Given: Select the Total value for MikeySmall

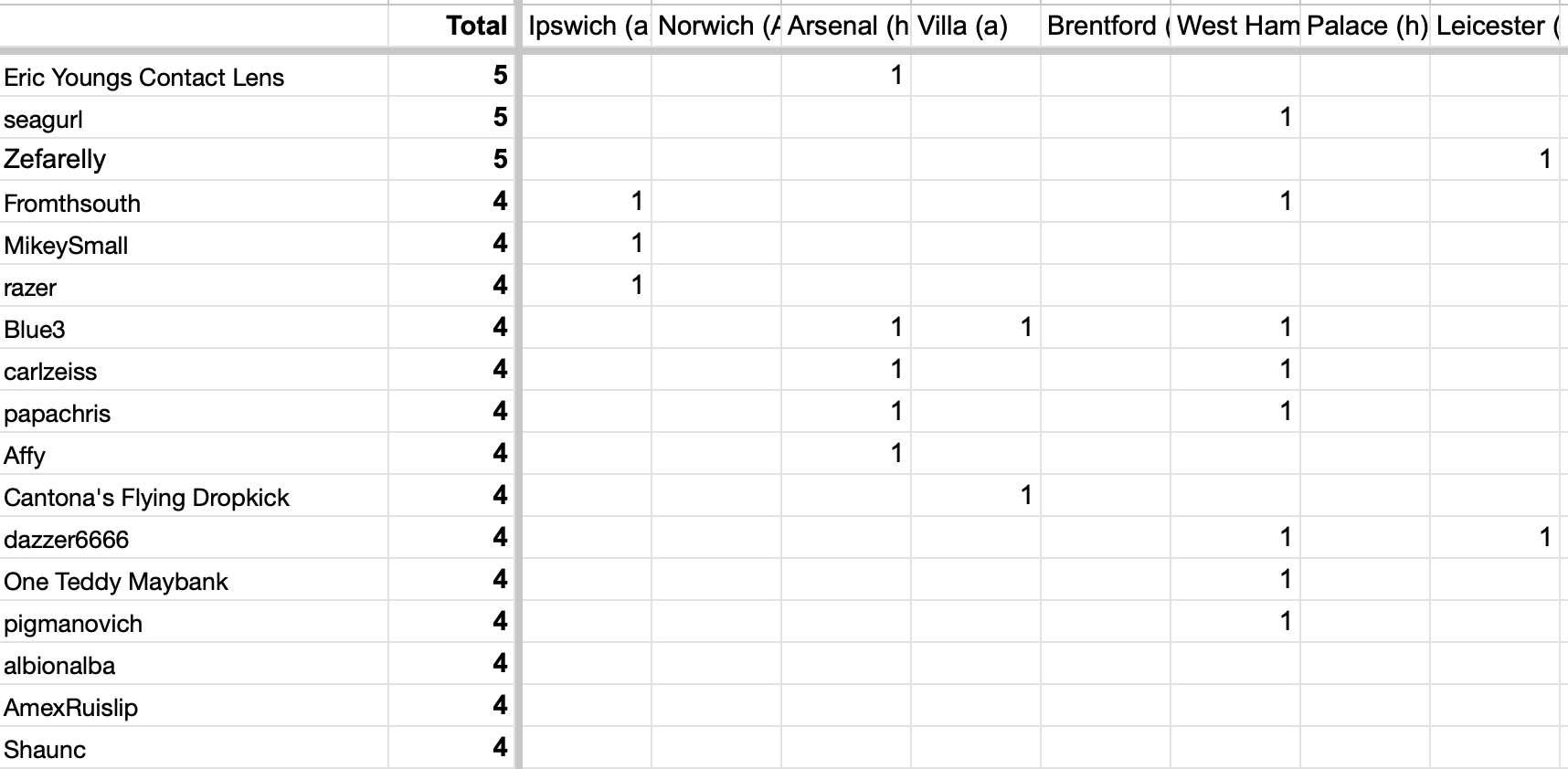Looking at the screenshot, I should 451,244.
